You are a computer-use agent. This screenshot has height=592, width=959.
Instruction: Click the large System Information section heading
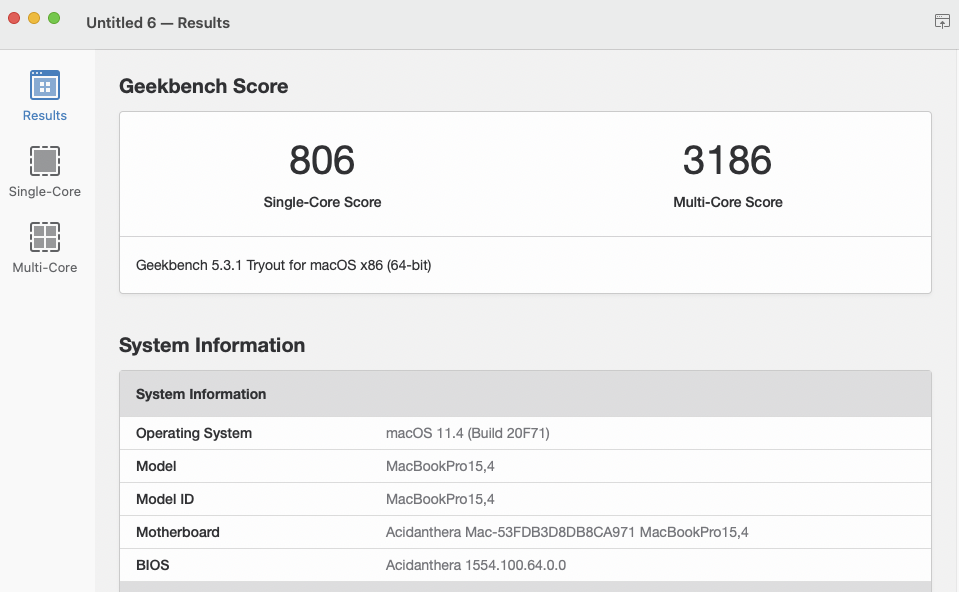[212, 345]
